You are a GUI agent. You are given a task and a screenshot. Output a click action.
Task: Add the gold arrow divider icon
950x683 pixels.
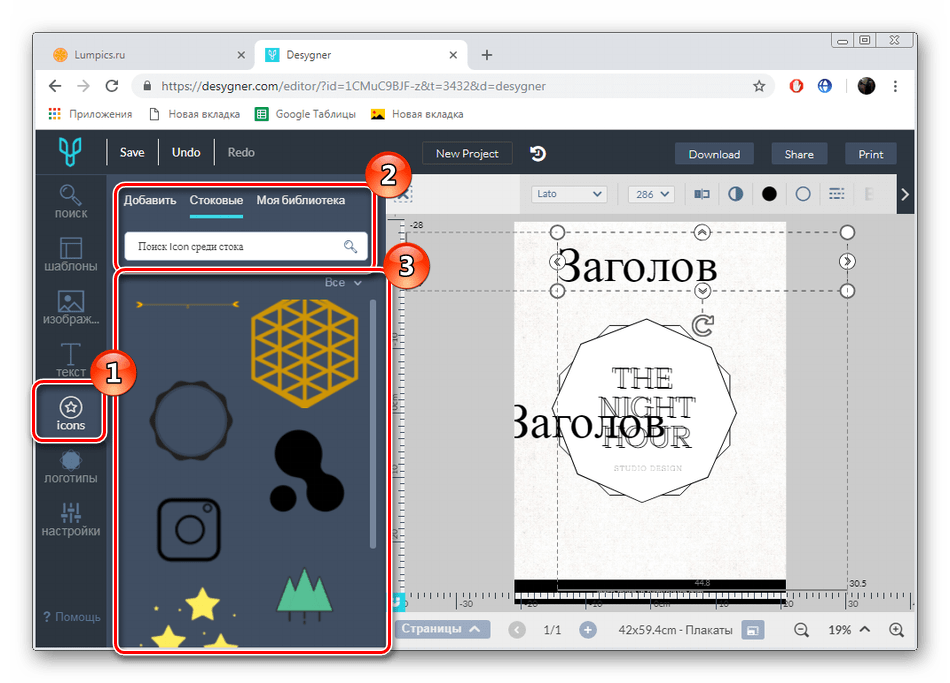(188, 305)
